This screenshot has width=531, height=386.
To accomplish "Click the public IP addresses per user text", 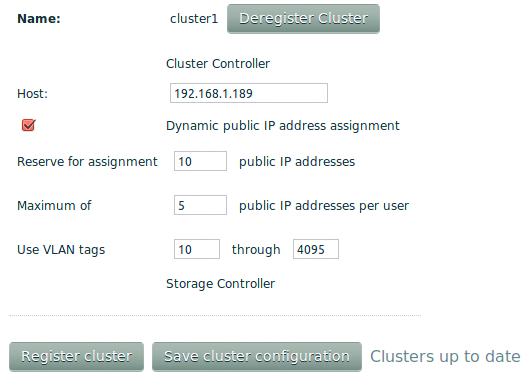I will 324,206.
